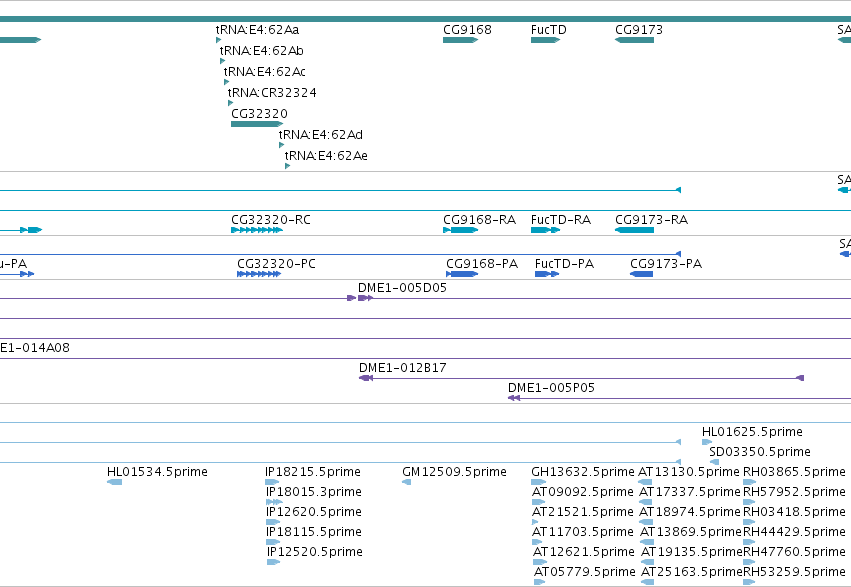Click the RH47760.5prime EST label
The image size is (851, 587).
coord(794,552)
